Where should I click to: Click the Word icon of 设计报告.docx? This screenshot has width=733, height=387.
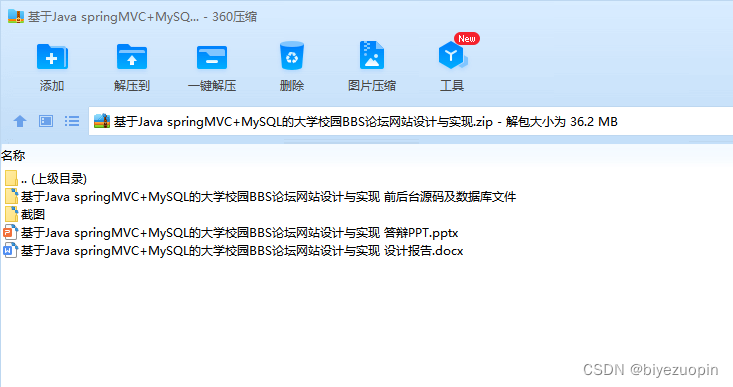[x=10, y=251]
